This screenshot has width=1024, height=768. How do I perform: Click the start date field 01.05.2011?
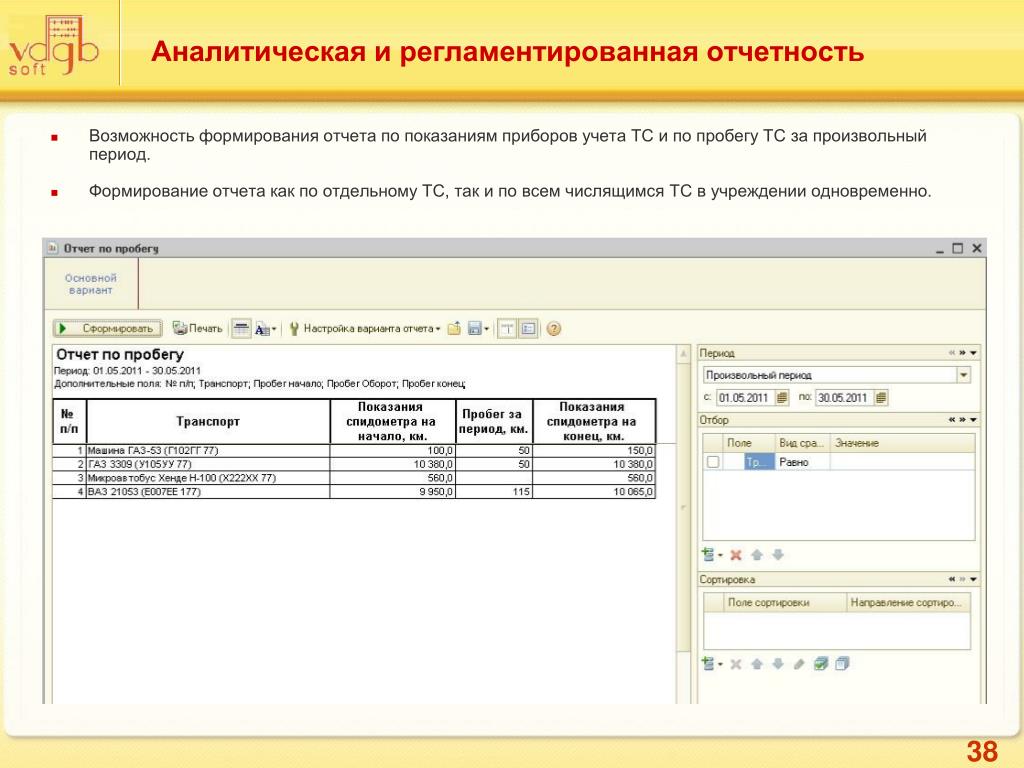tap(745, 398)
